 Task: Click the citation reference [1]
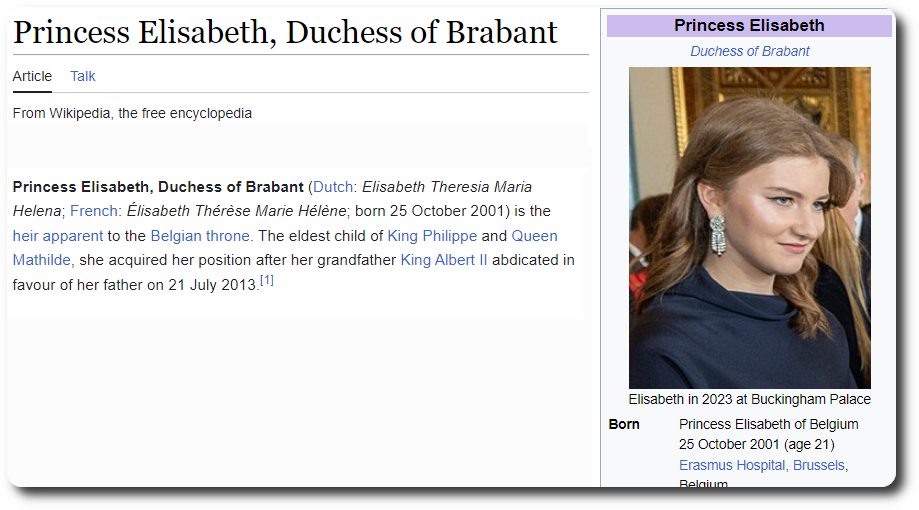point(267,281)
